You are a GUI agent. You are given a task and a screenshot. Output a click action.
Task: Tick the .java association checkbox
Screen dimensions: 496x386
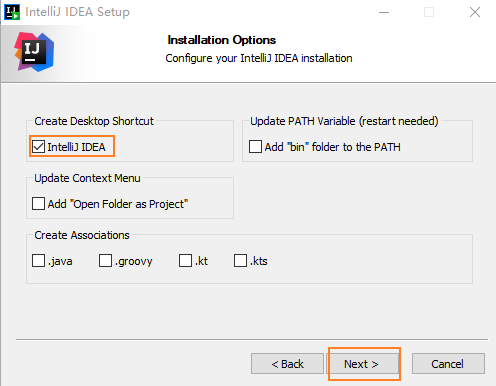(x=38, y=261)
